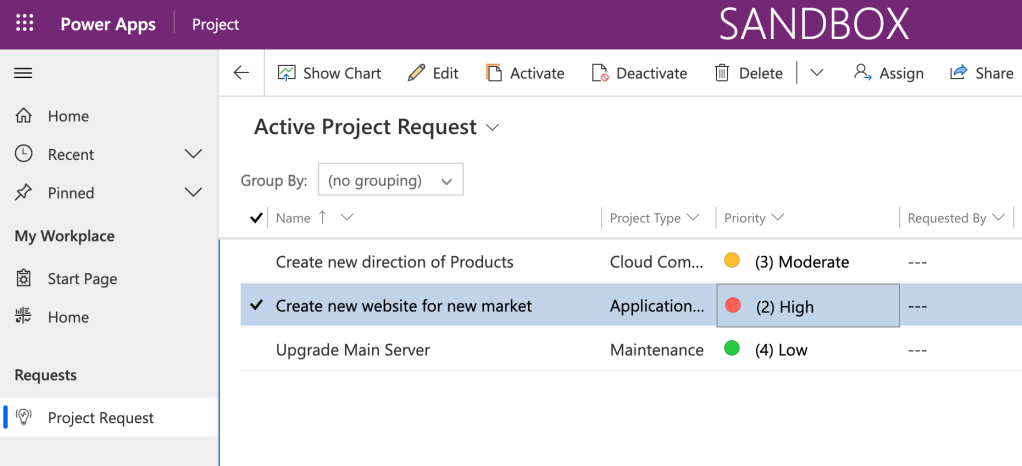The image size is (1022, 466).
Task: Click the Share arrow icon
Action: pyautogui.click(x=959, y=73)
